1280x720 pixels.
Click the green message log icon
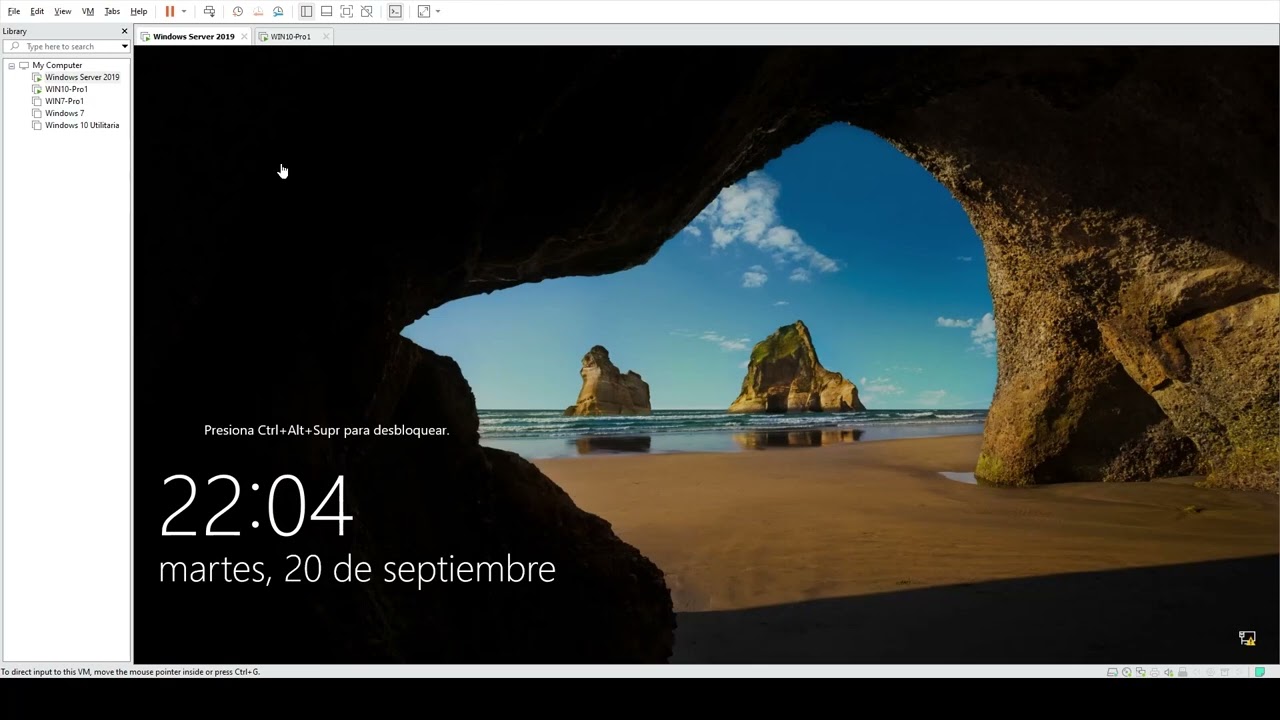click(x=1260, y=672)
